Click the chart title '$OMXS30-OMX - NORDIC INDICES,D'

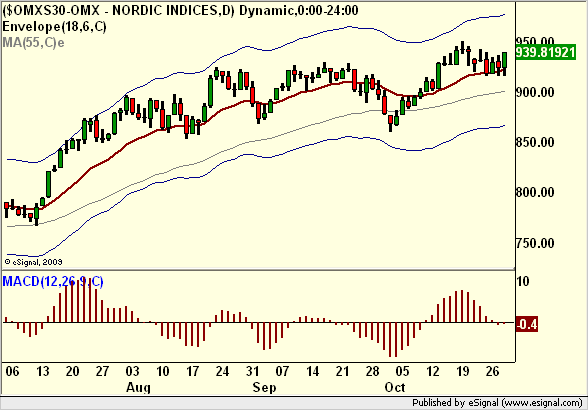[118, 11]
